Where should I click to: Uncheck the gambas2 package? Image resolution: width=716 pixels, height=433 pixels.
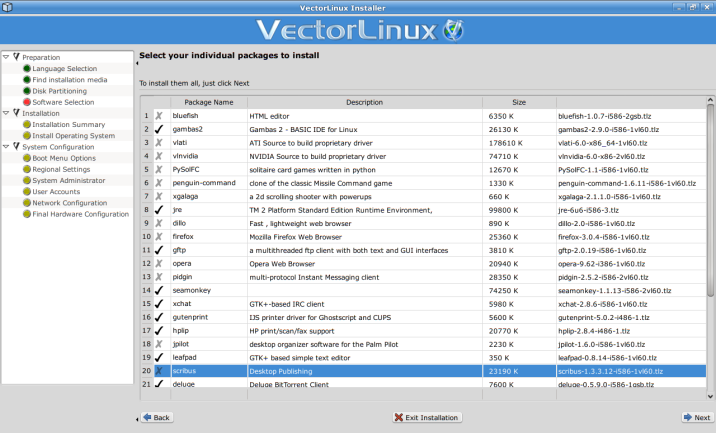click(x=159, y=129)
